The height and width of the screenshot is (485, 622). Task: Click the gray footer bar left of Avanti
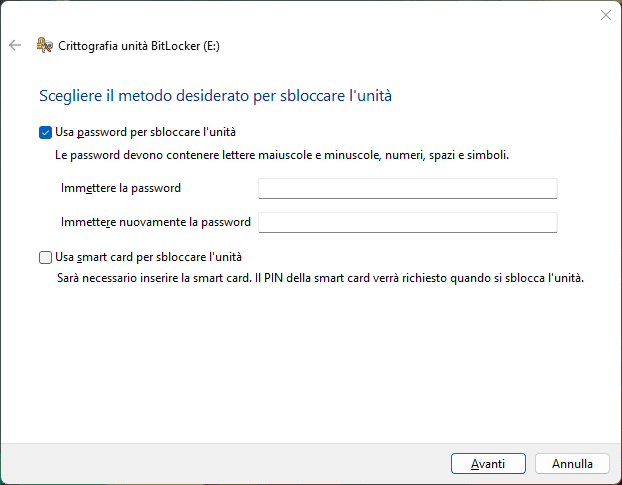[x=220, y=464]
